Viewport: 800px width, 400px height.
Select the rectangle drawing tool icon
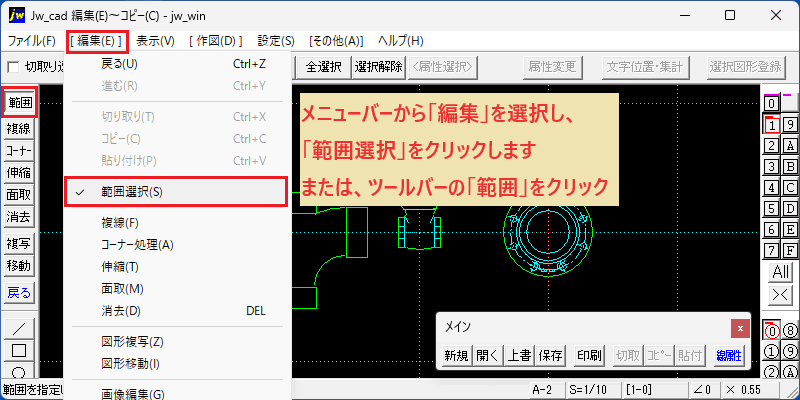[x=19, y=350]
